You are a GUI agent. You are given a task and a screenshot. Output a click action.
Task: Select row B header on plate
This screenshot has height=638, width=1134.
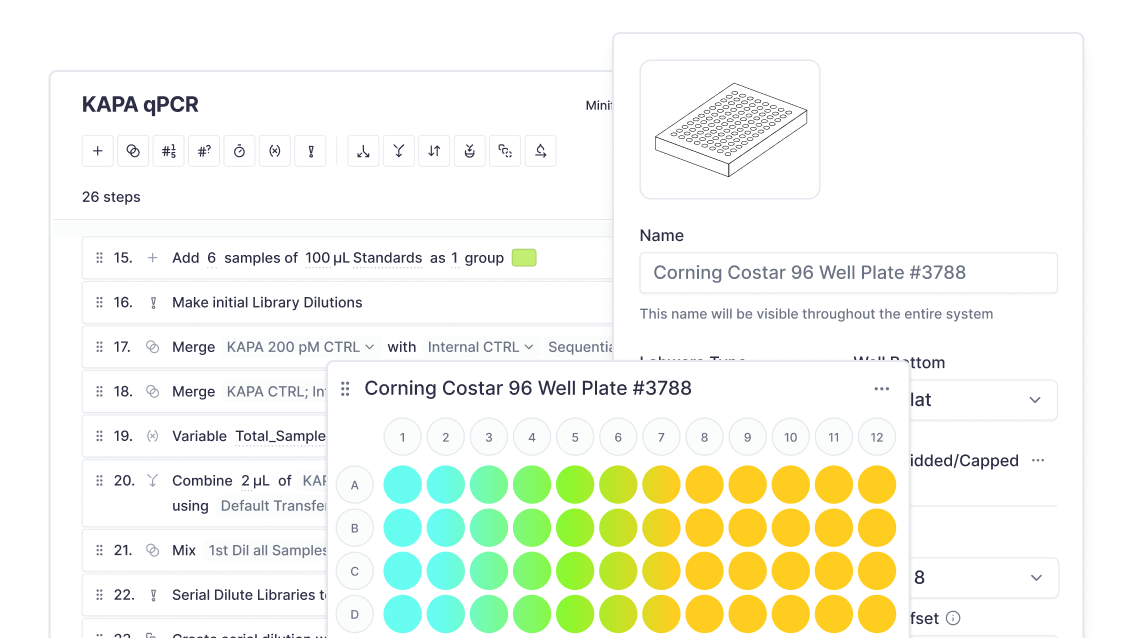(354, 528)
